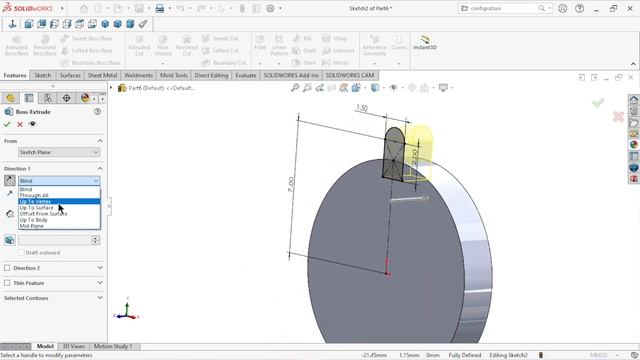Click the draft angle input field
The width and height of the screenshot is (640, 360).
pos(55,240)
